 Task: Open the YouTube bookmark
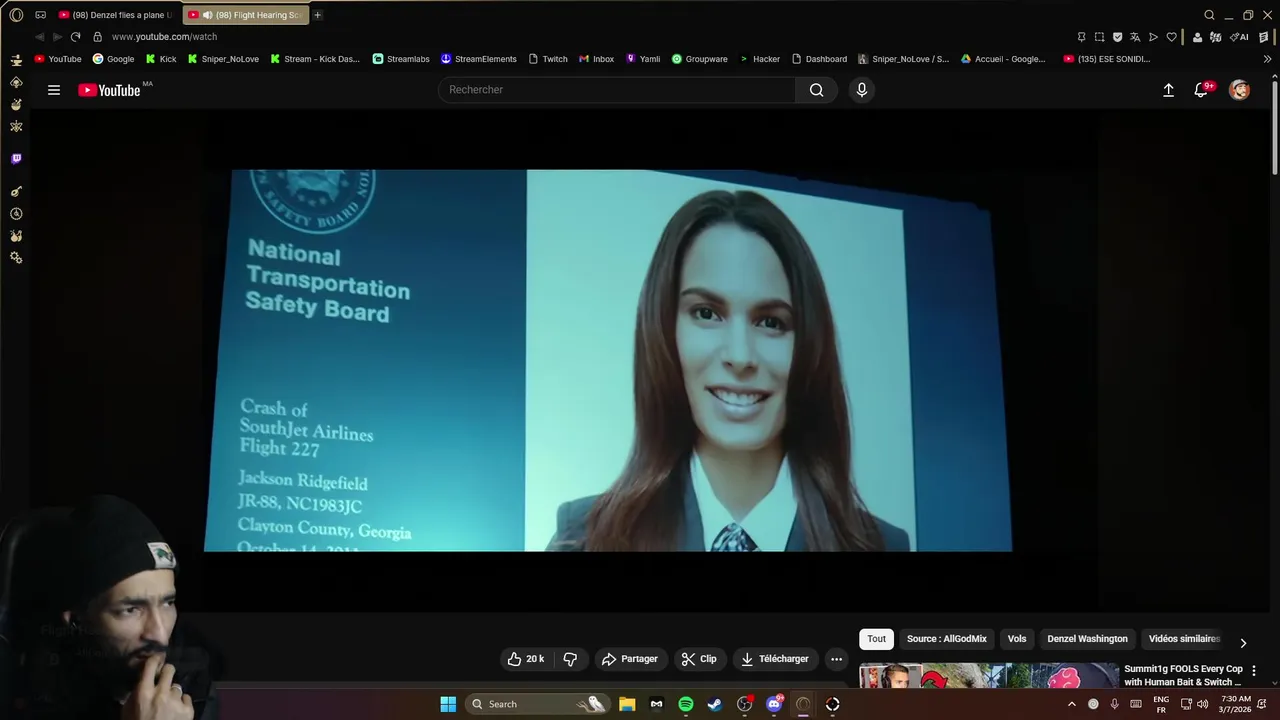(x=58, y=59)
